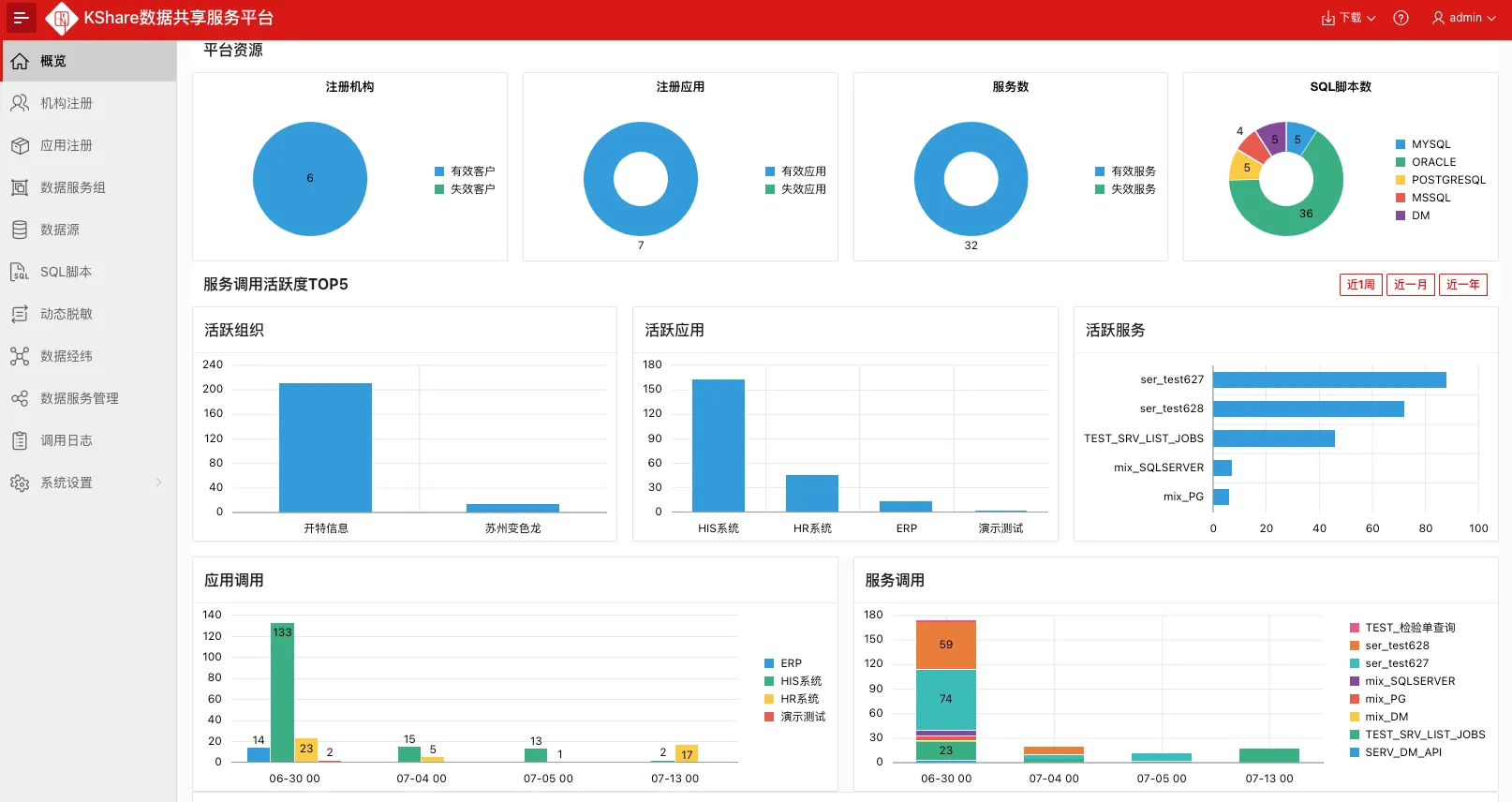Click the 近1周 time range button
Screen dimensions: 1512x802
point(1360,285)
